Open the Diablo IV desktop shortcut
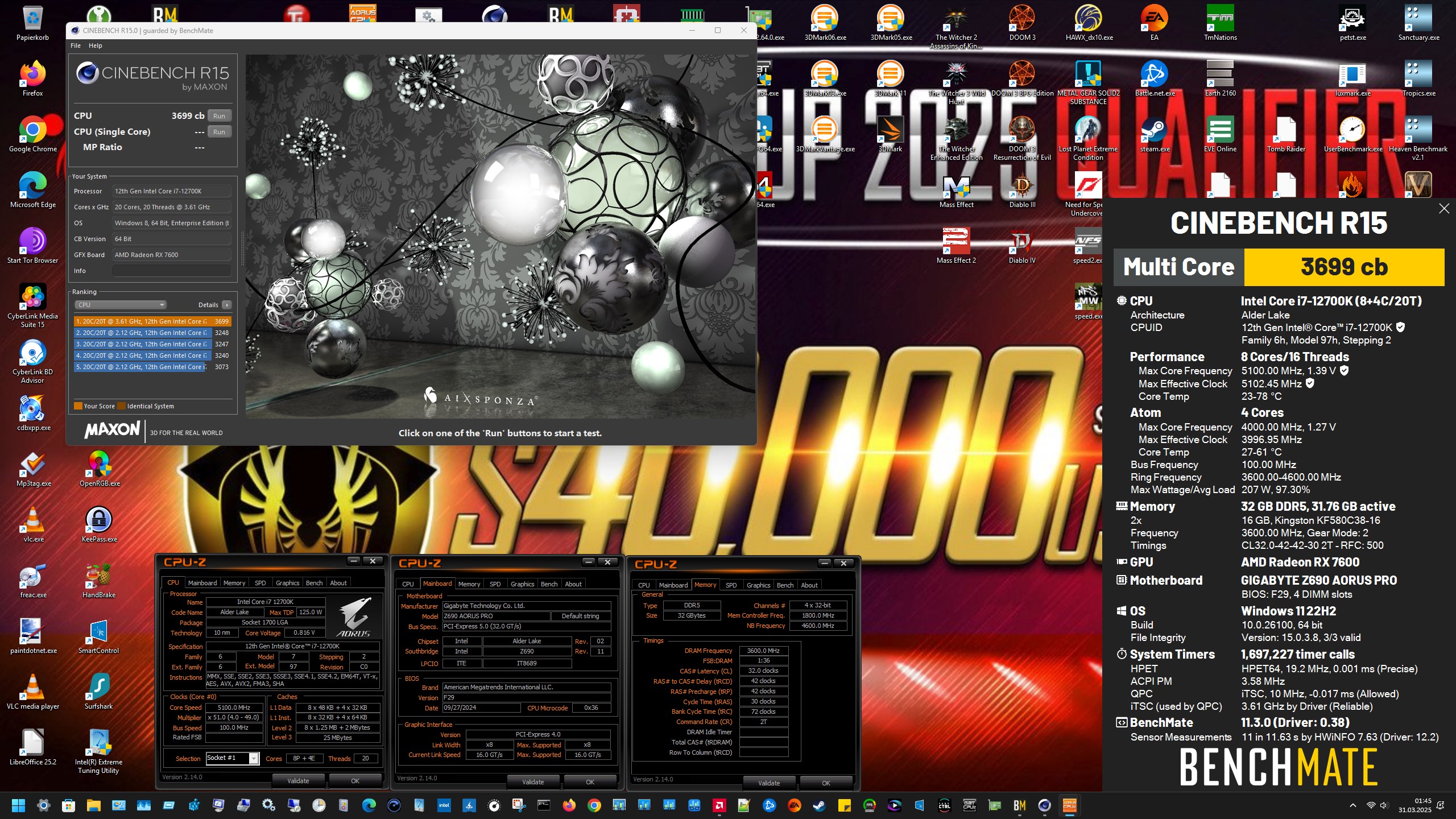 click(1022, 246)
